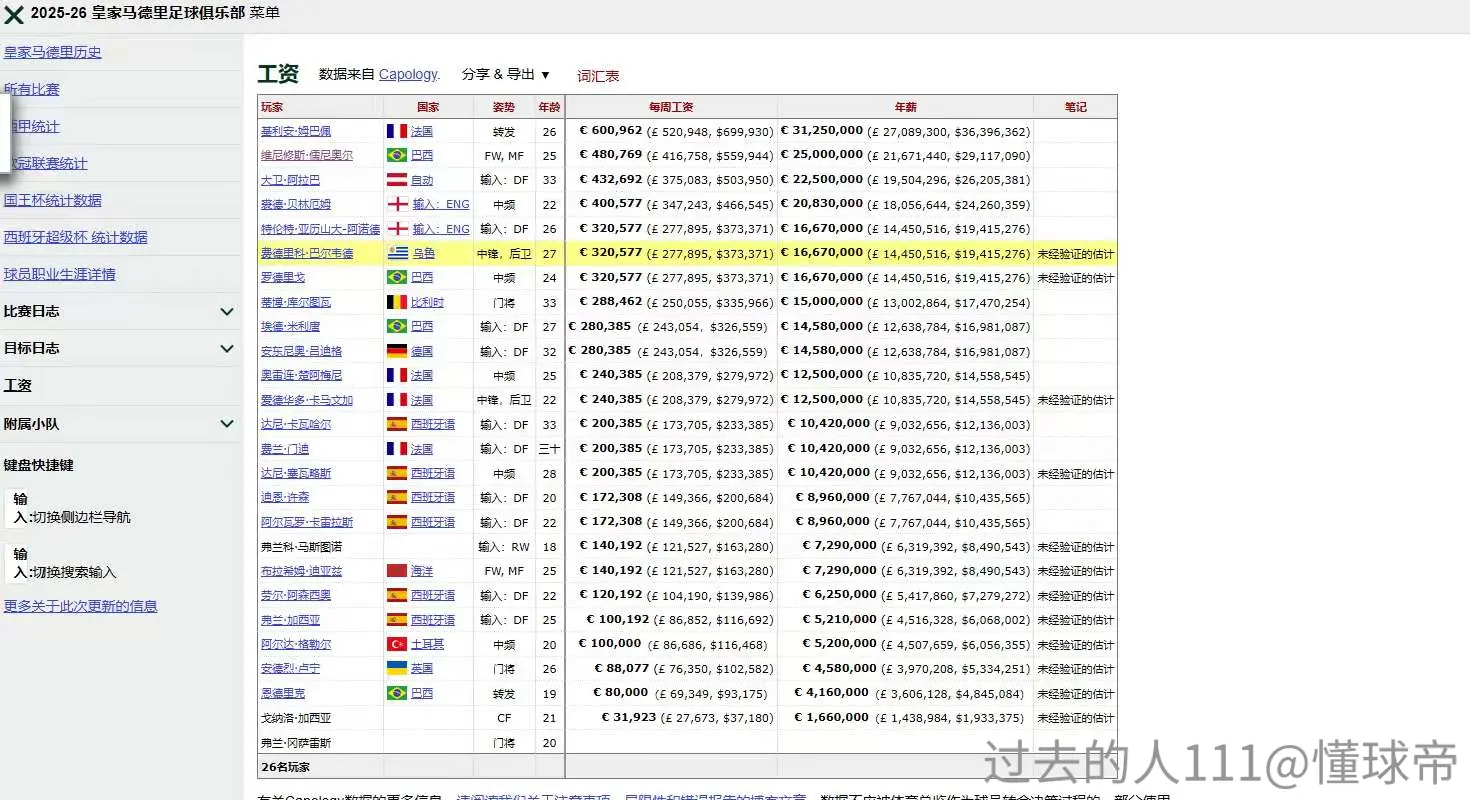The image size is (1470, 800).
Task: Sort table by 年龄 column header
Action: tap(549, 107)
